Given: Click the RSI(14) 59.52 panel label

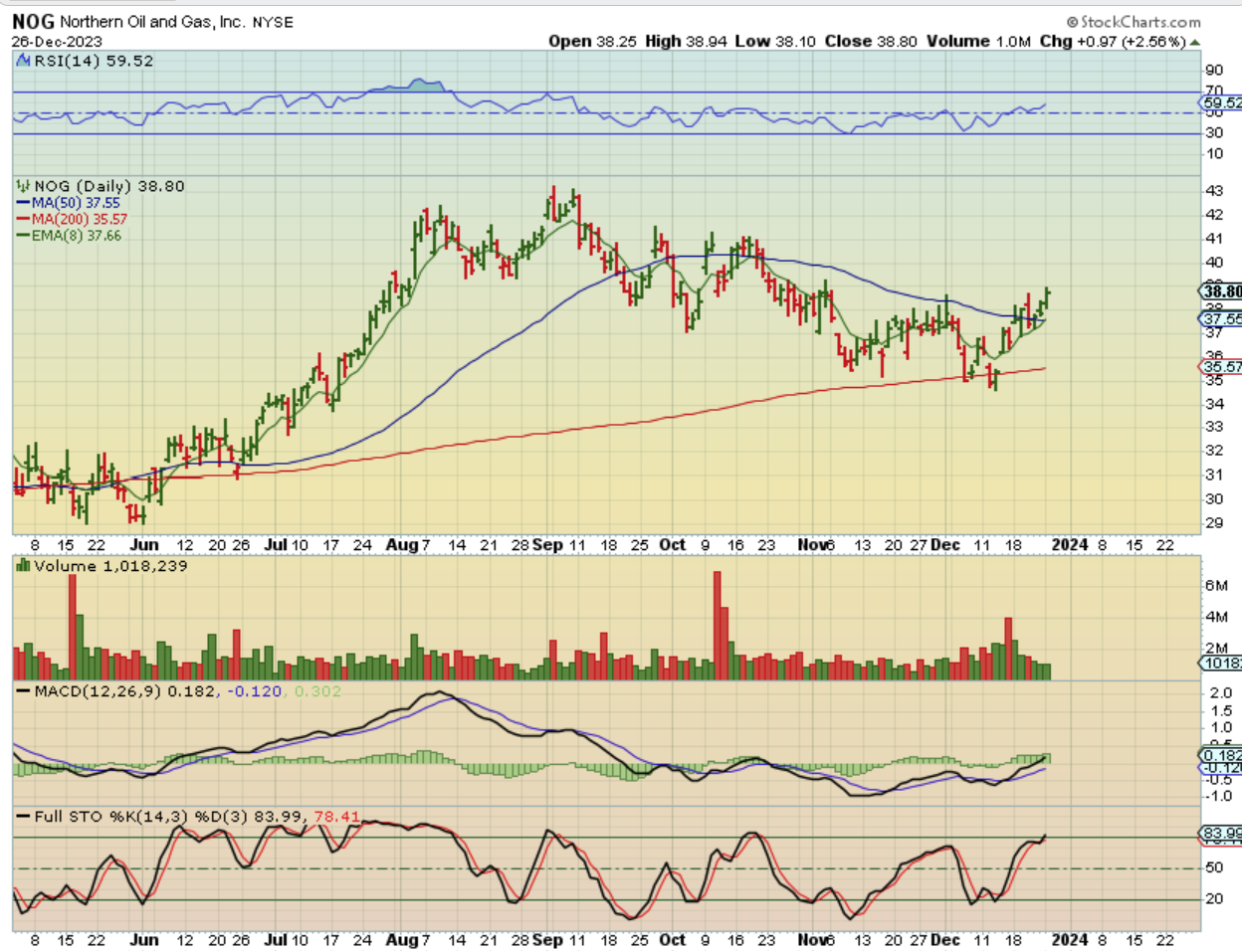Looking at the screenshot, I should (x=94, y=61).
